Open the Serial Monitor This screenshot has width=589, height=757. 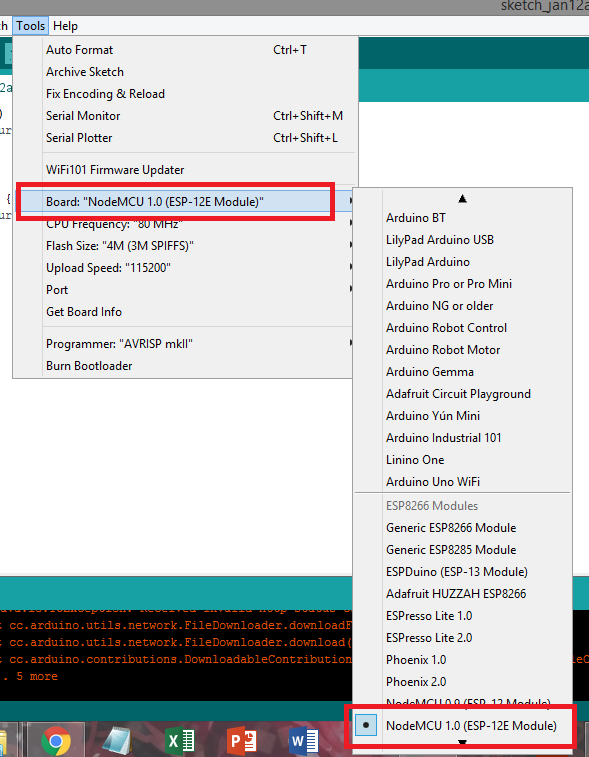point(185,116)
